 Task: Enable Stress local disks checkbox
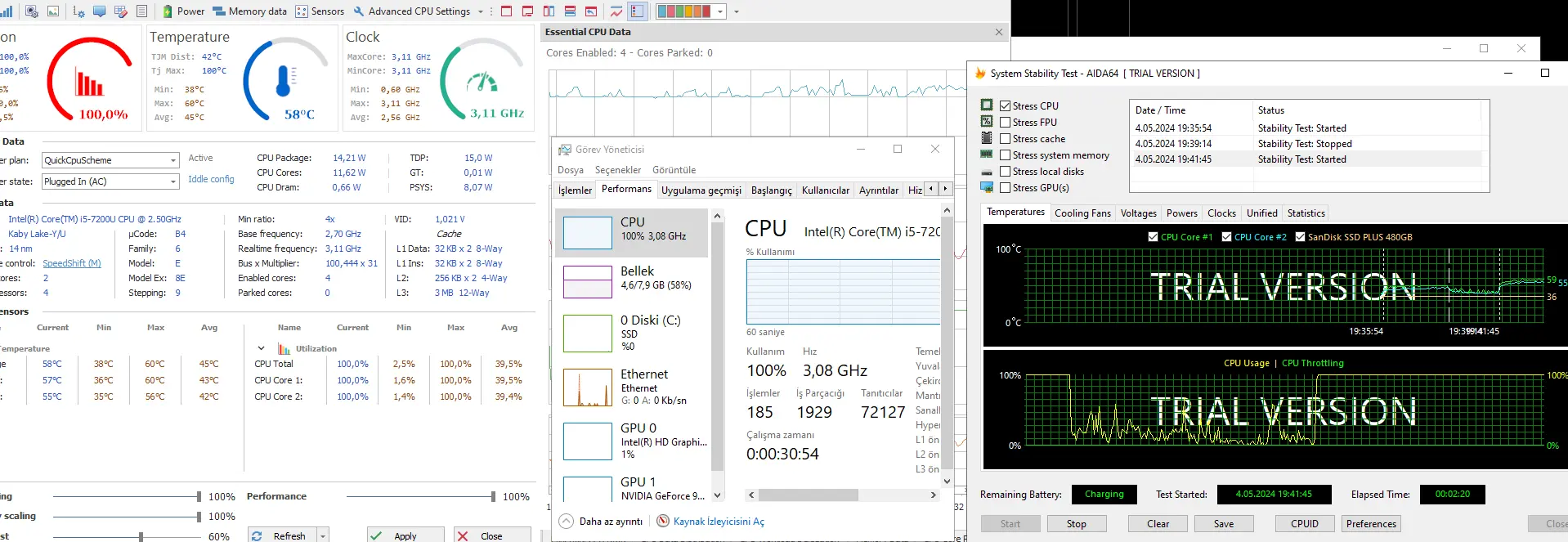(x=1005, y=171)
